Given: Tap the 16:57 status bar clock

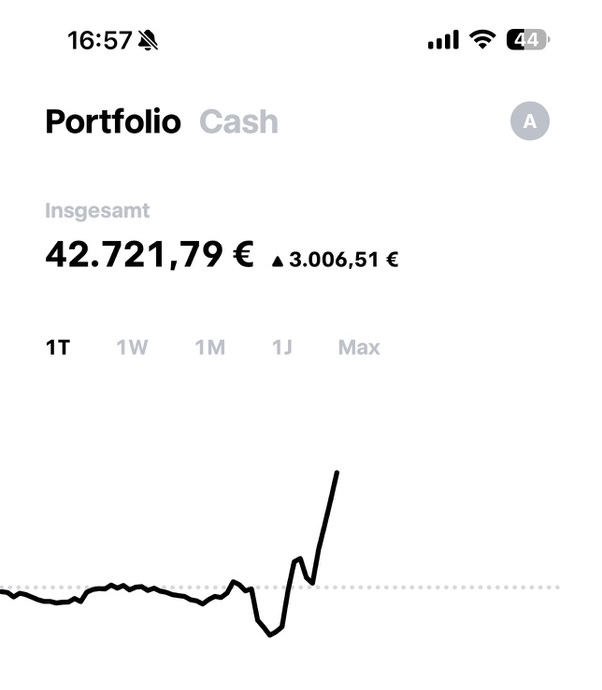Looking at the screenshot, I should [x=99, y=40].
